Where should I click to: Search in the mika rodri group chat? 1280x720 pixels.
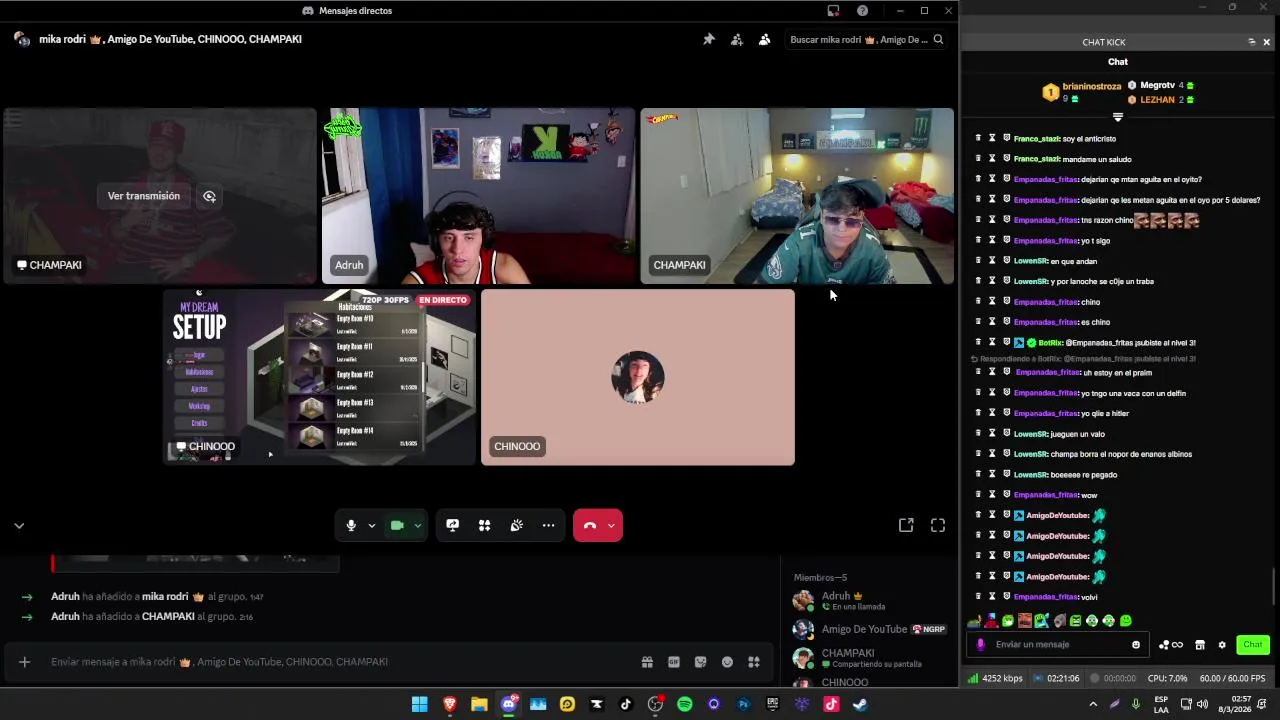point(866,39)
